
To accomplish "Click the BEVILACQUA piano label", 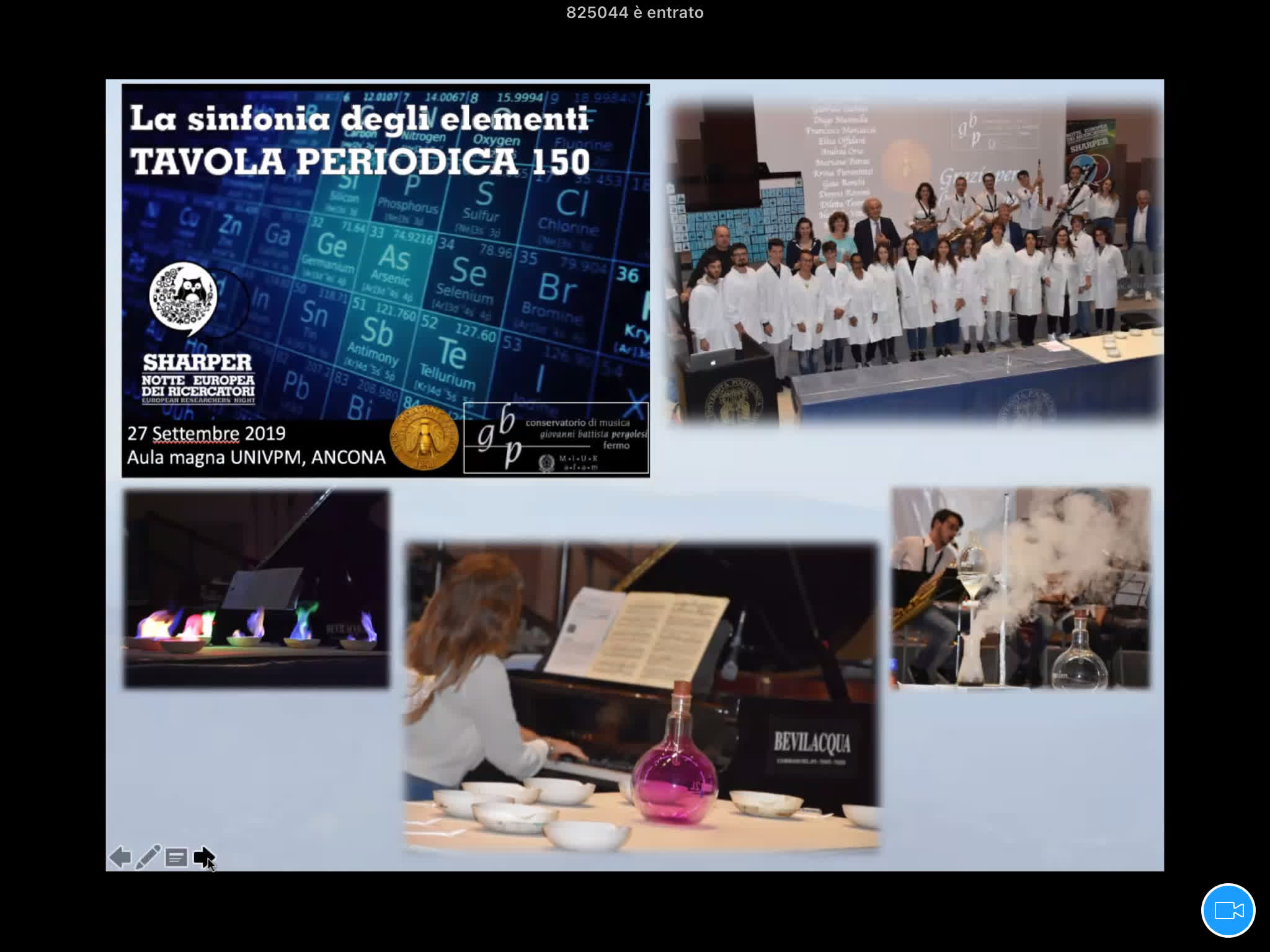I will pyautogui.click(x=812, y=742).
